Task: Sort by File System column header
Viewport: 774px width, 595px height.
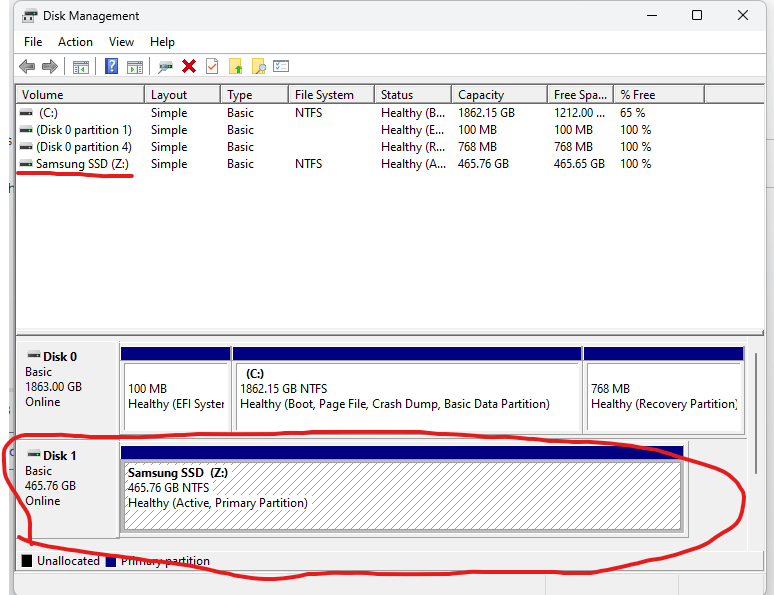Action: tap(332, 95)
